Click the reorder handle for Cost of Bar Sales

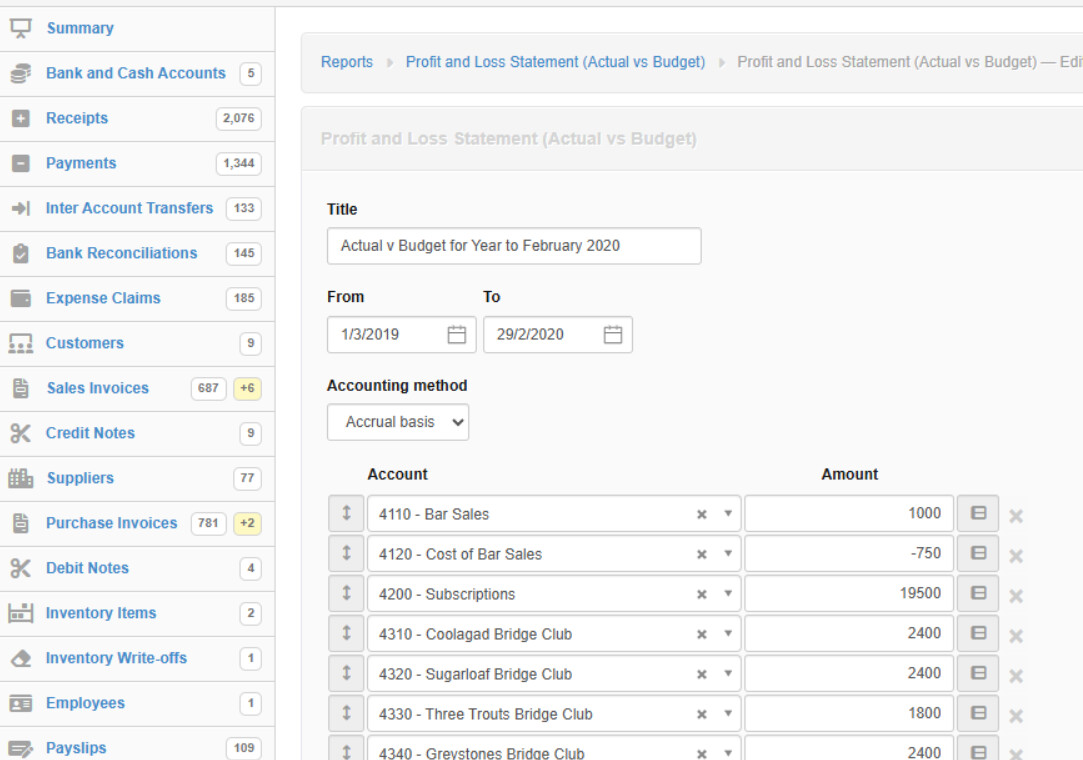(347, 553)
